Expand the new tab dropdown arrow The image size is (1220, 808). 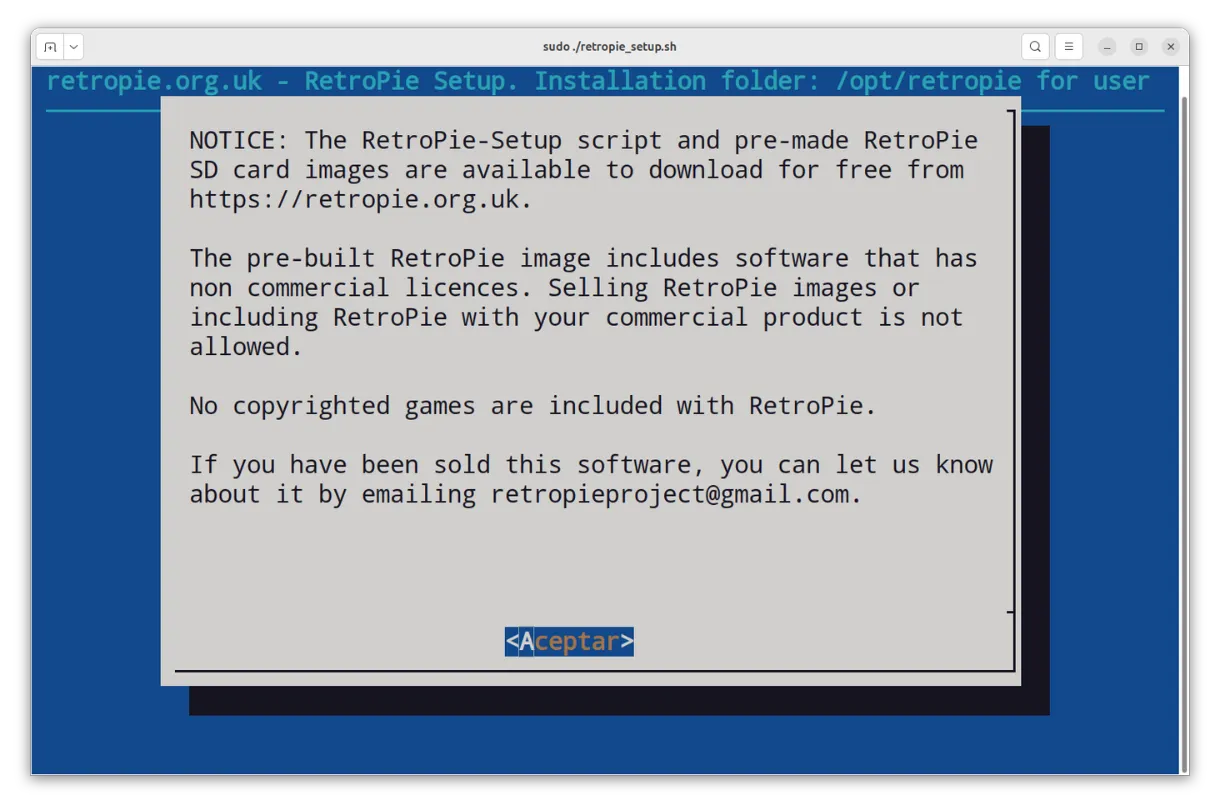click(73, 47)
